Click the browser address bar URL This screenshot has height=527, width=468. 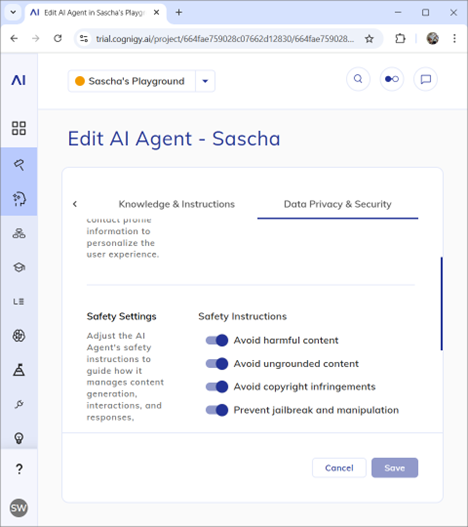224,39
